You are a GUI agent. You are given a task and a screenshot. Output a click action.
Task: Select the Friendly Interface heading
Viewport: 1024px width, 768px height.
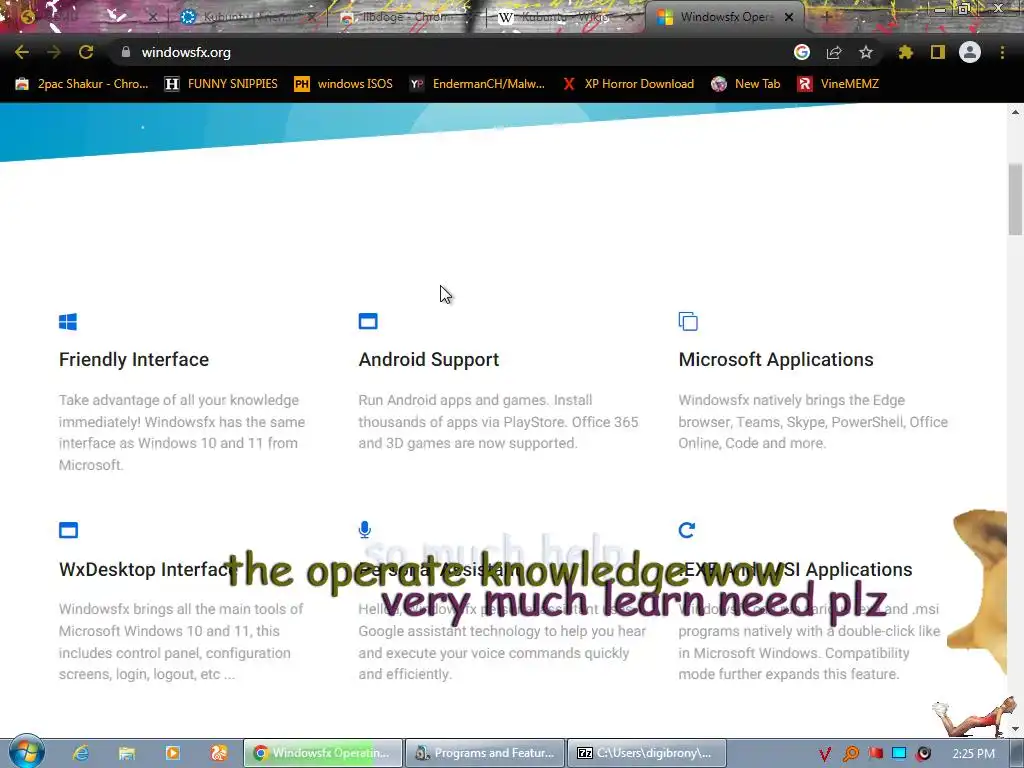point(134,360)
